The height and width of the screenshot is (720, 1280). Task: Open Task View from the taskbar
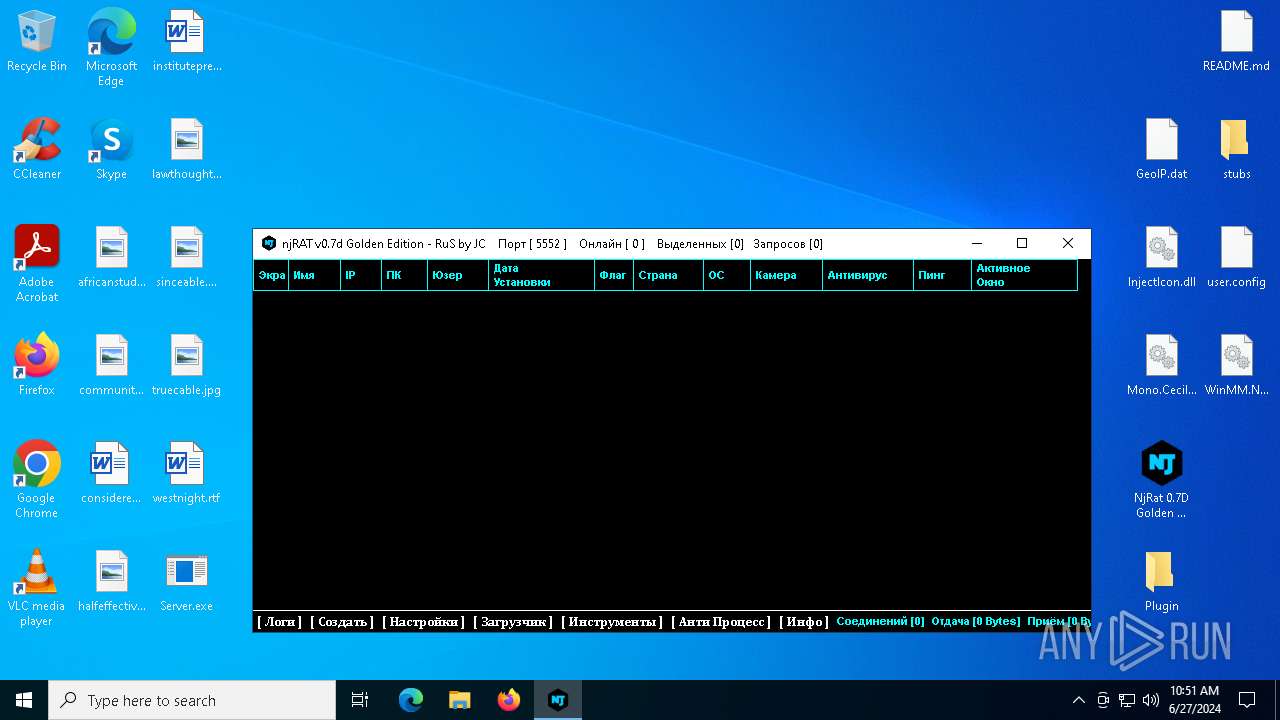pyautogui.click(x=360, y=700)
